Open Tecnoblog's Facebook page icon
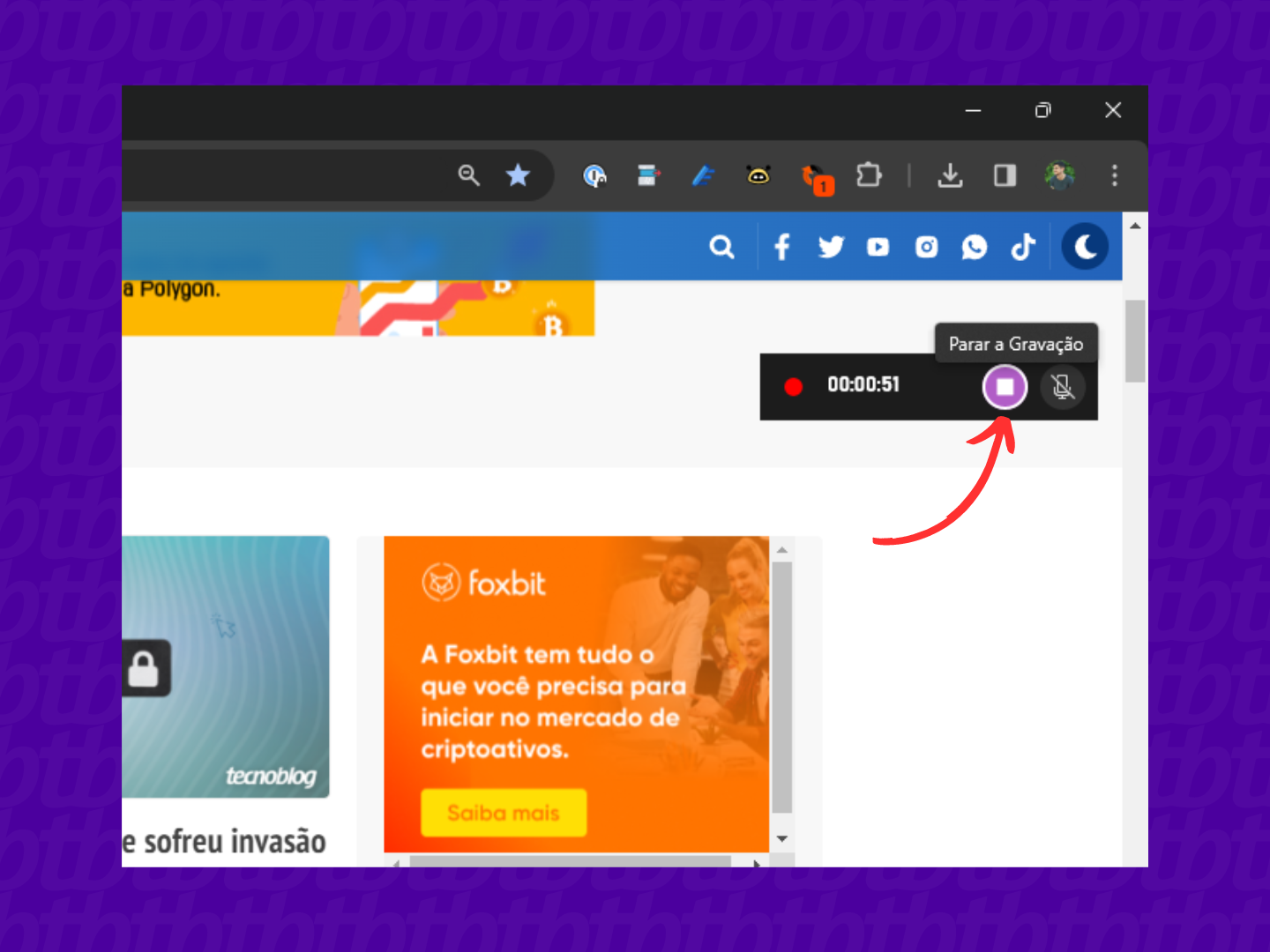The height and width of the screenshot is (952, 1270). pyautogui.click(x=781, y=247)
